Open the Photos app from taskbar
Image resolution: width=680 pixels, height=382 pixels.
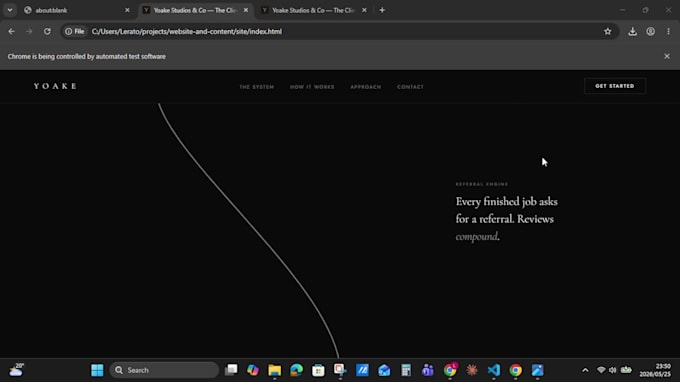pos(537,370)
